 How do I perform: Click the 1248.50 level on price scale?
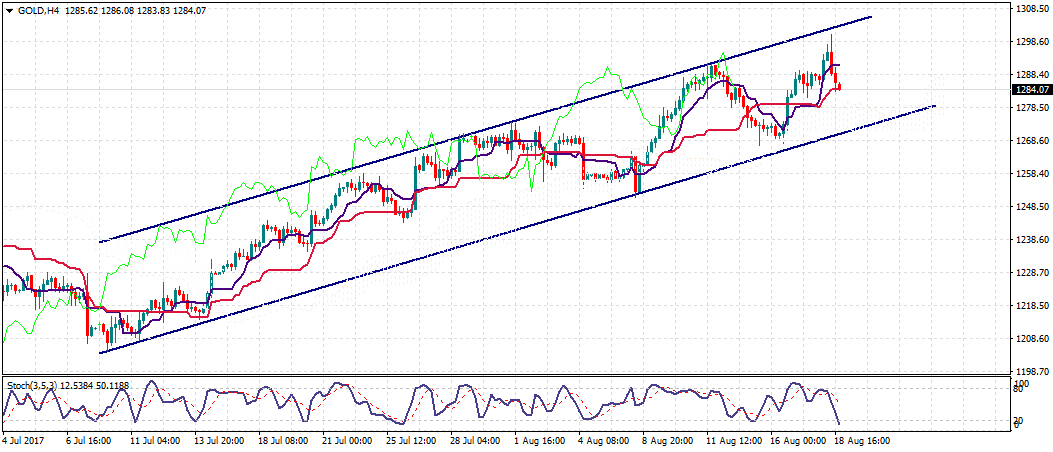coord(1029,207)
